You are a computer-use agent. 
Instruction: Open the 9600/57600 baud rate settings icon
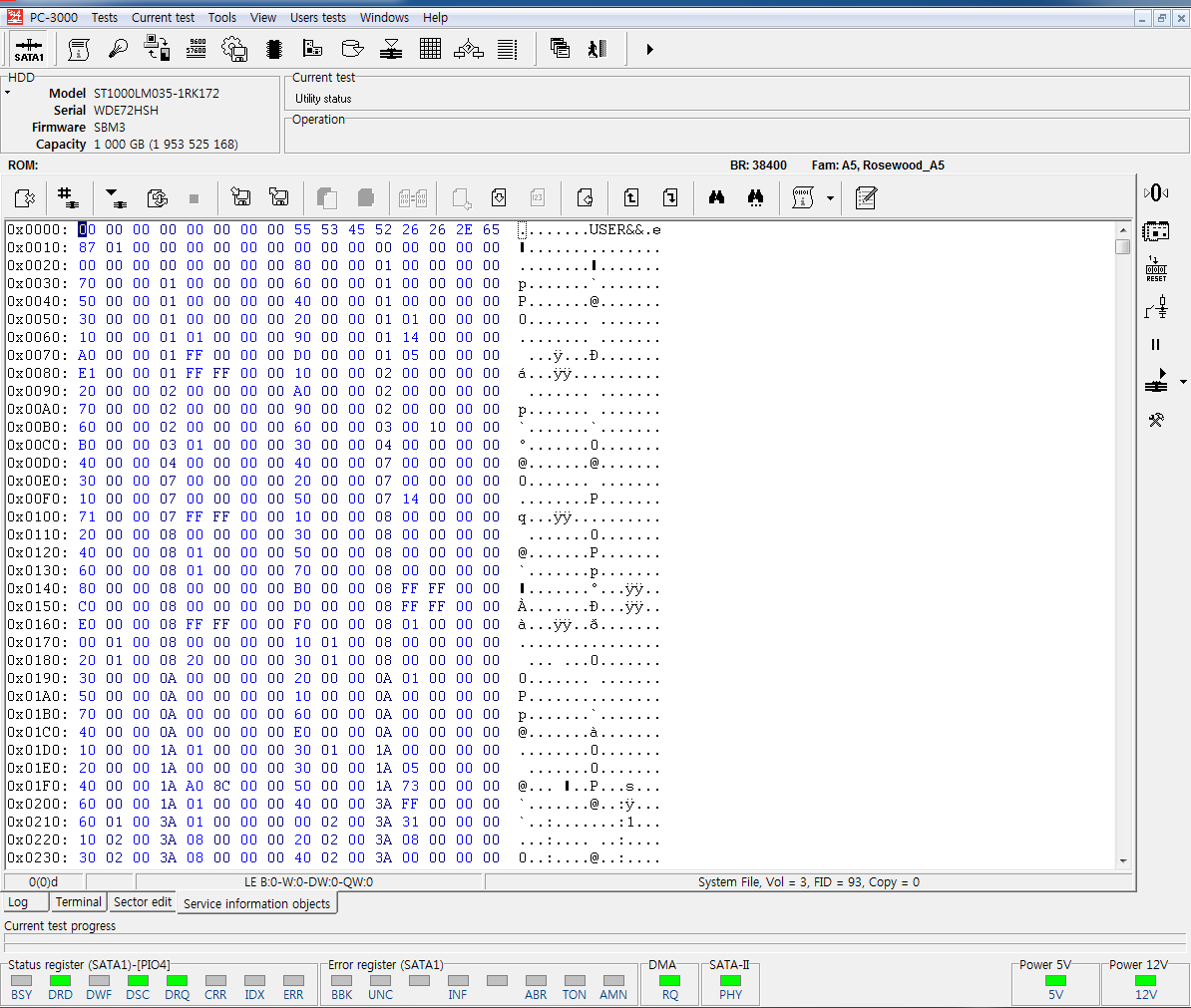click(x=196, y=48)
